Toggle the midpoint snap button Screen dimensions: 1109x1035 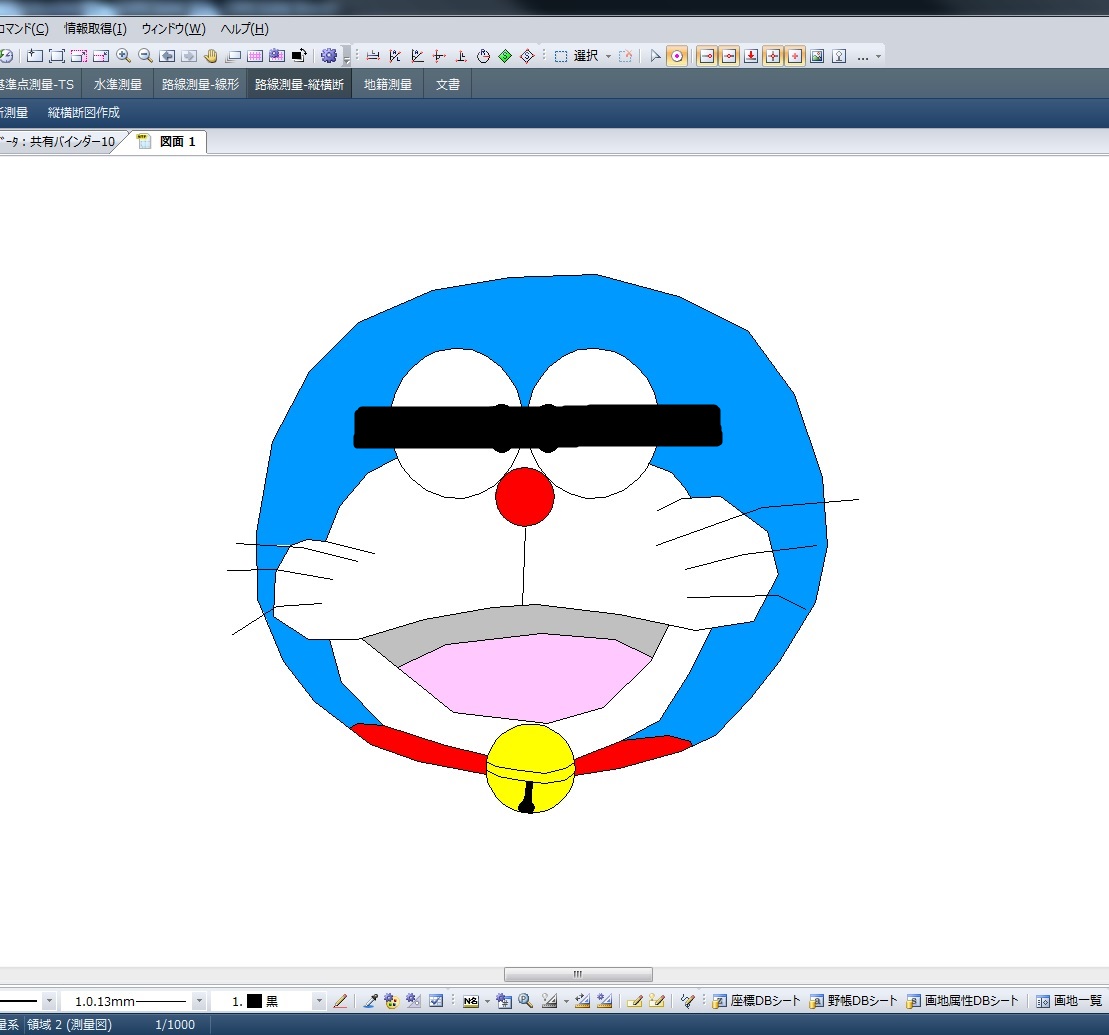[729, 56]
